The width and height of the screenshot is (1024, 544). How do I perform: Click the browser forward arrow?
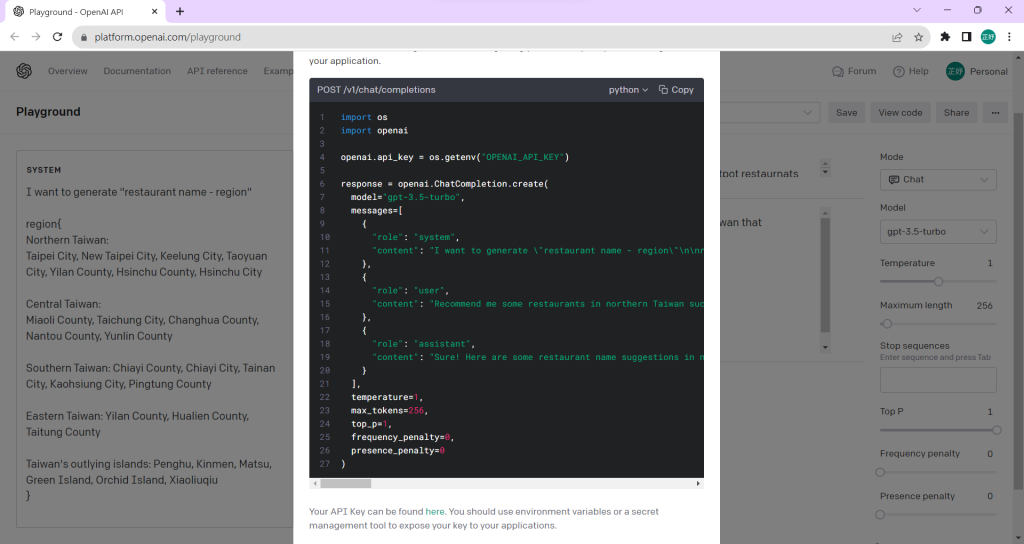pyautogui.click(x=36, y=37)
